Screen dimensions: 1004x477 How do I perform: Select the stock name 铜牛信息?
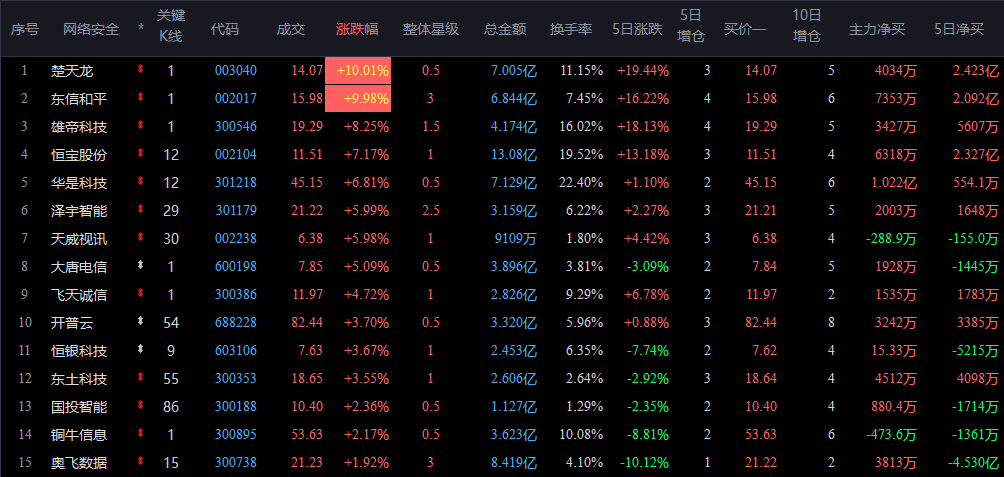pyautogui.click(x=79, y=435)
